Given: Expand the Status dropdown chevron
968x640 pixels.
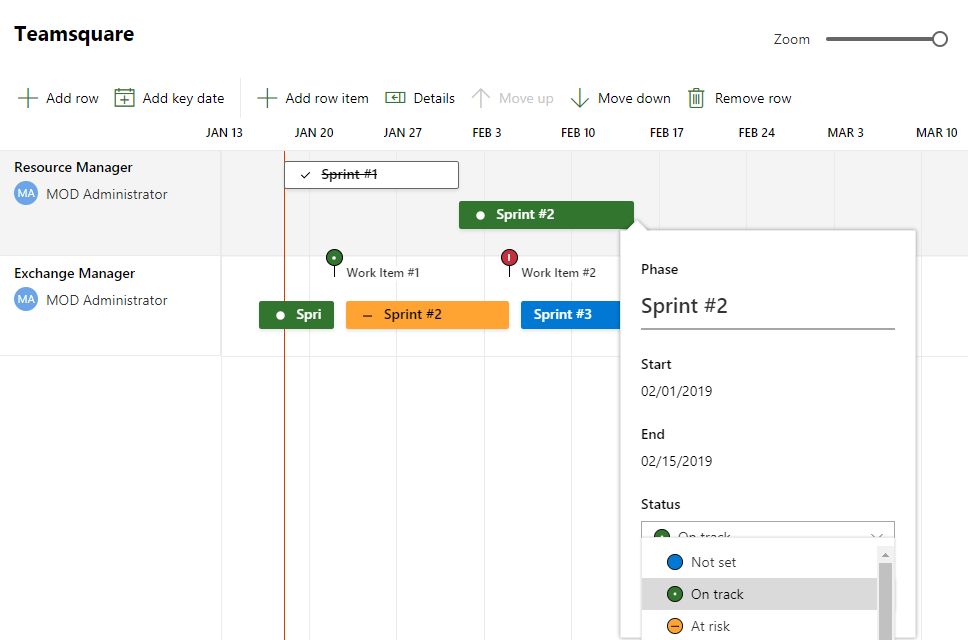Looking at the screenshot, I should click(x=877, y=535).
